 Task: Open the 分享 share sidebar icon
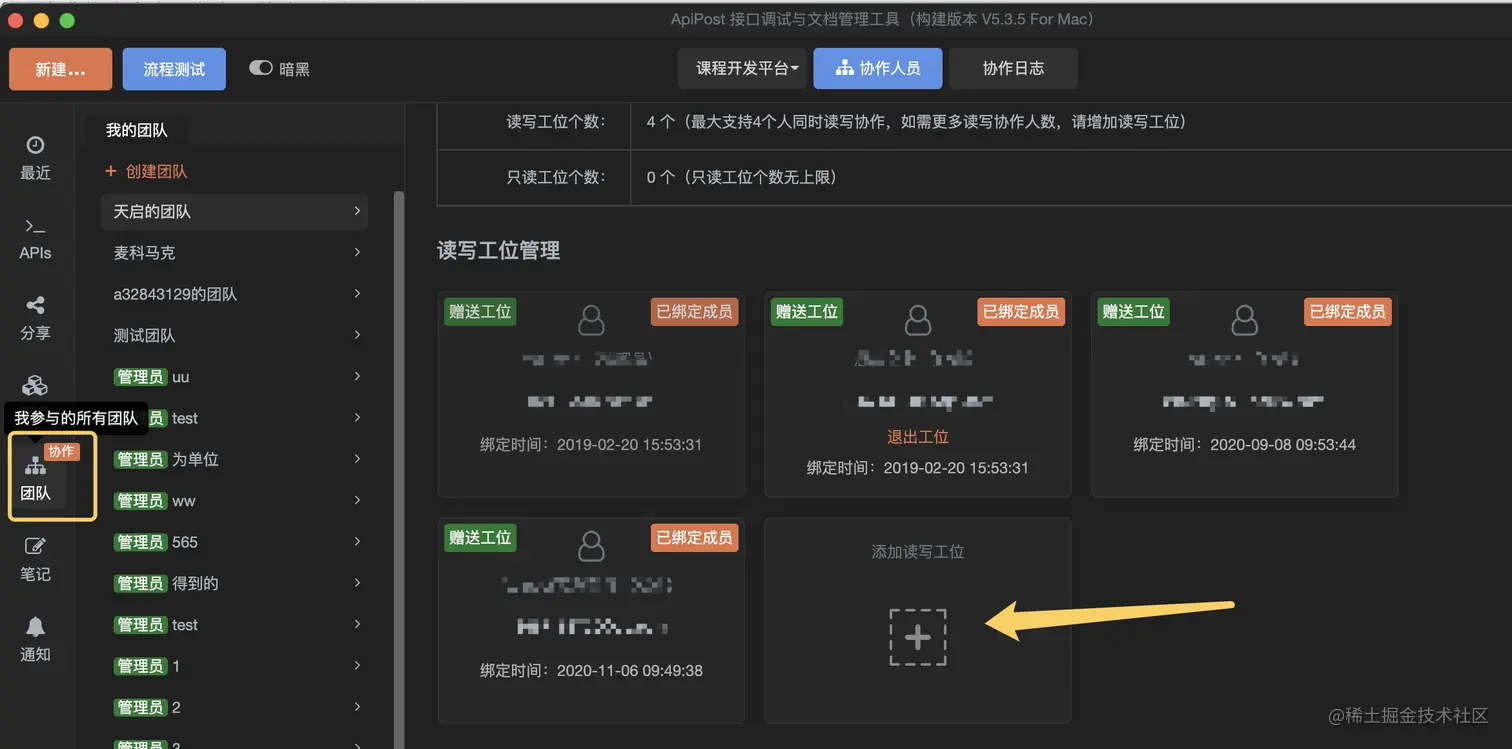pos(35,318)
